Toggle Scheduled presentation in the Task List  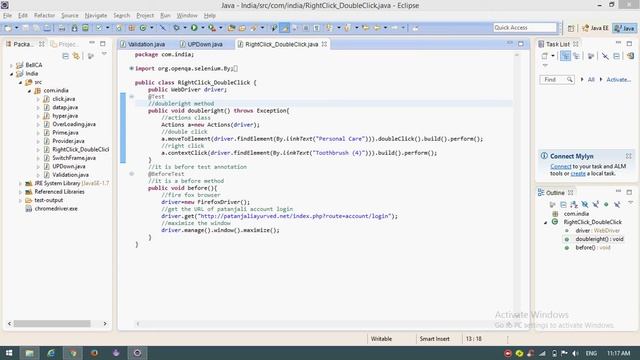[576, 56]
